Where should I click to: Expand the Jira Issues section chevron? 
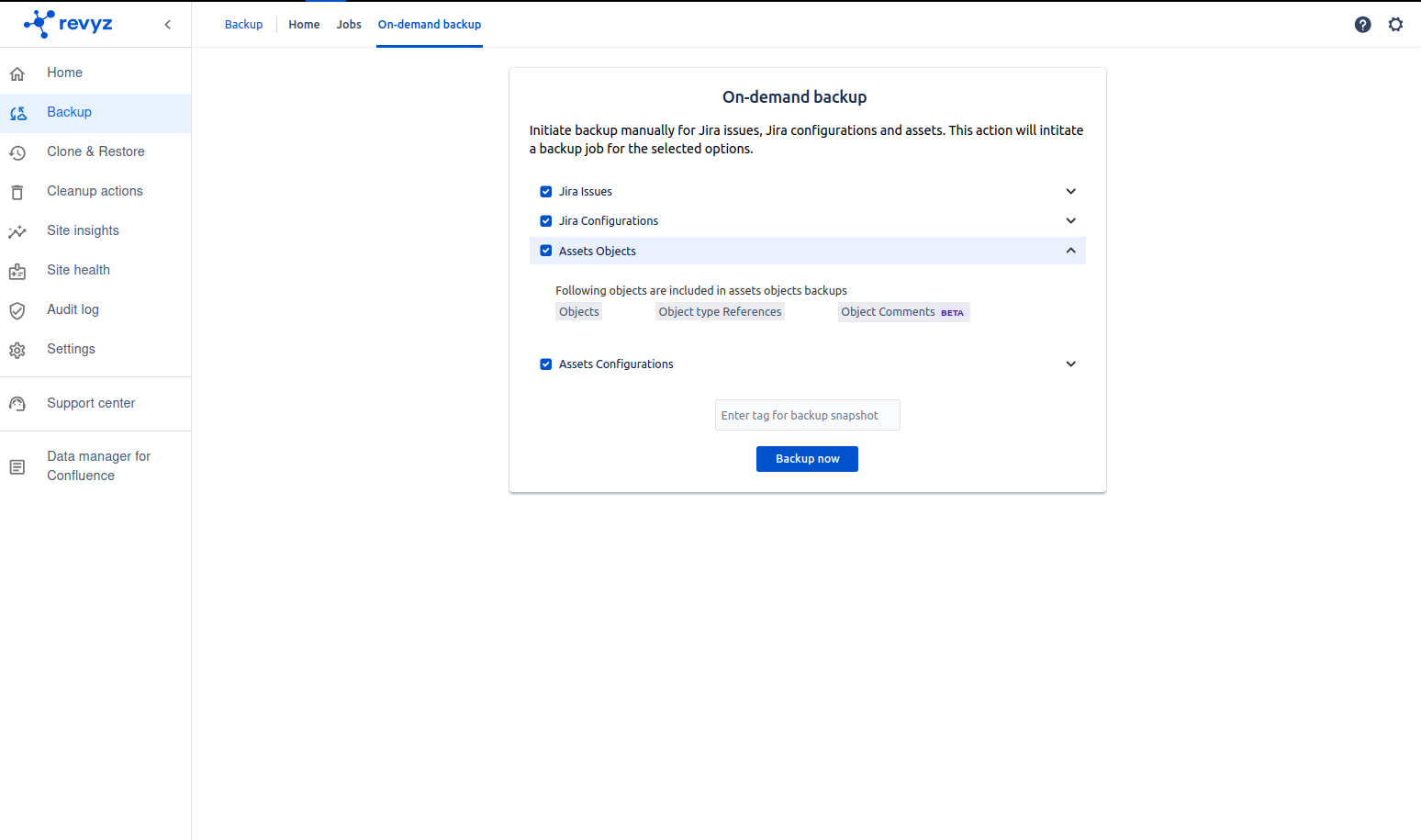tap(1070, 192)
